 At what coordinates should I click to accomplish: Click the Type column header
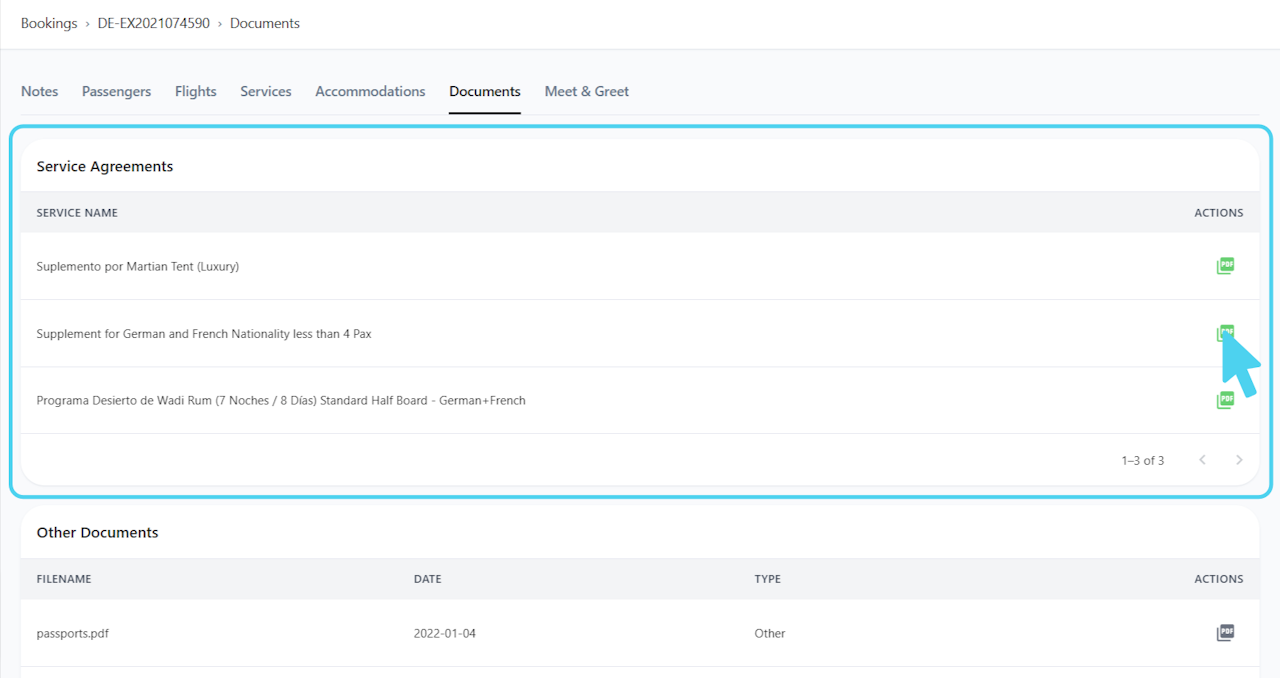tap(767, 579)
